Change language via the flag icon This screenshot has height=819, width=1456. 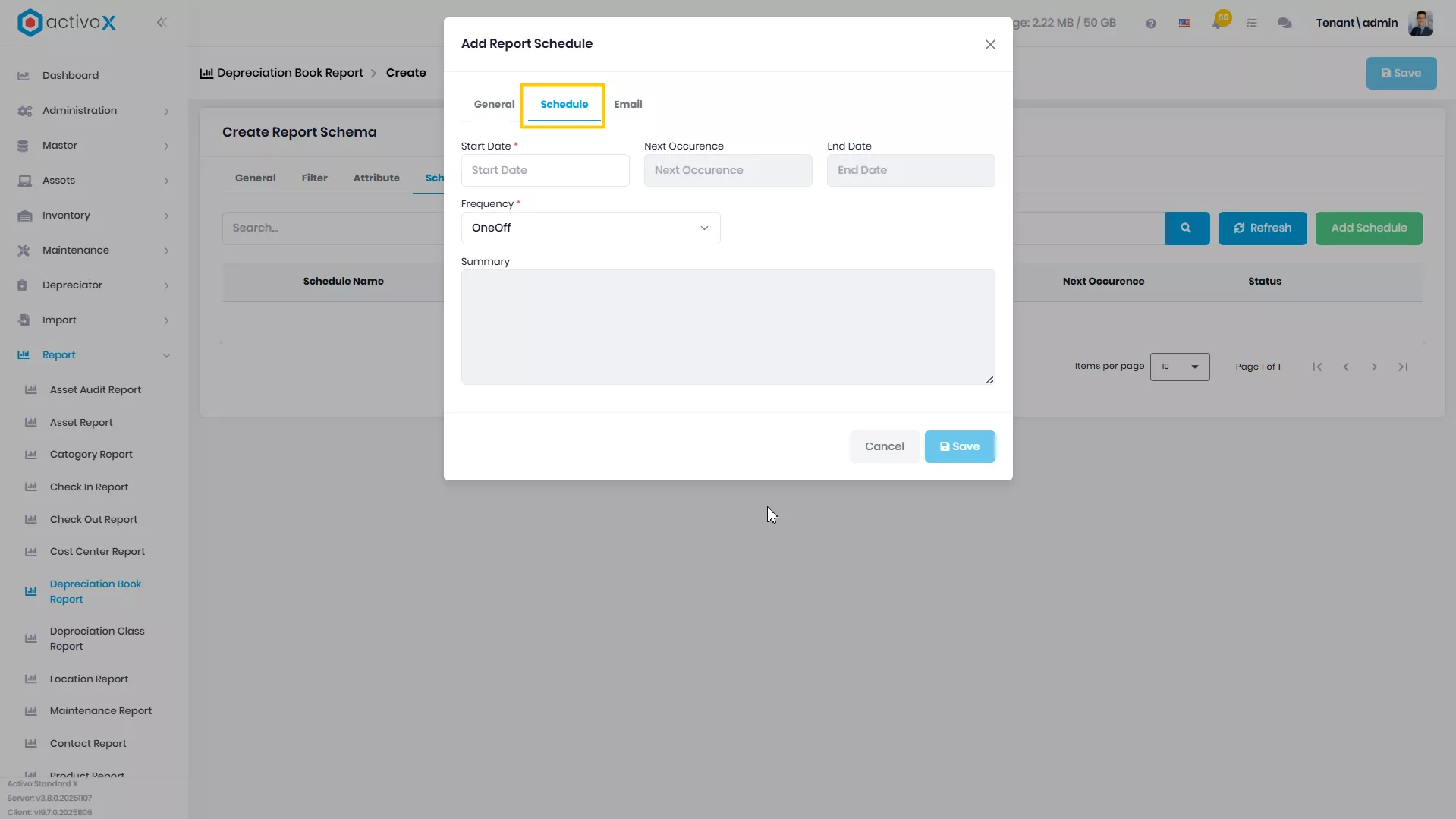tap(1184, 24)
